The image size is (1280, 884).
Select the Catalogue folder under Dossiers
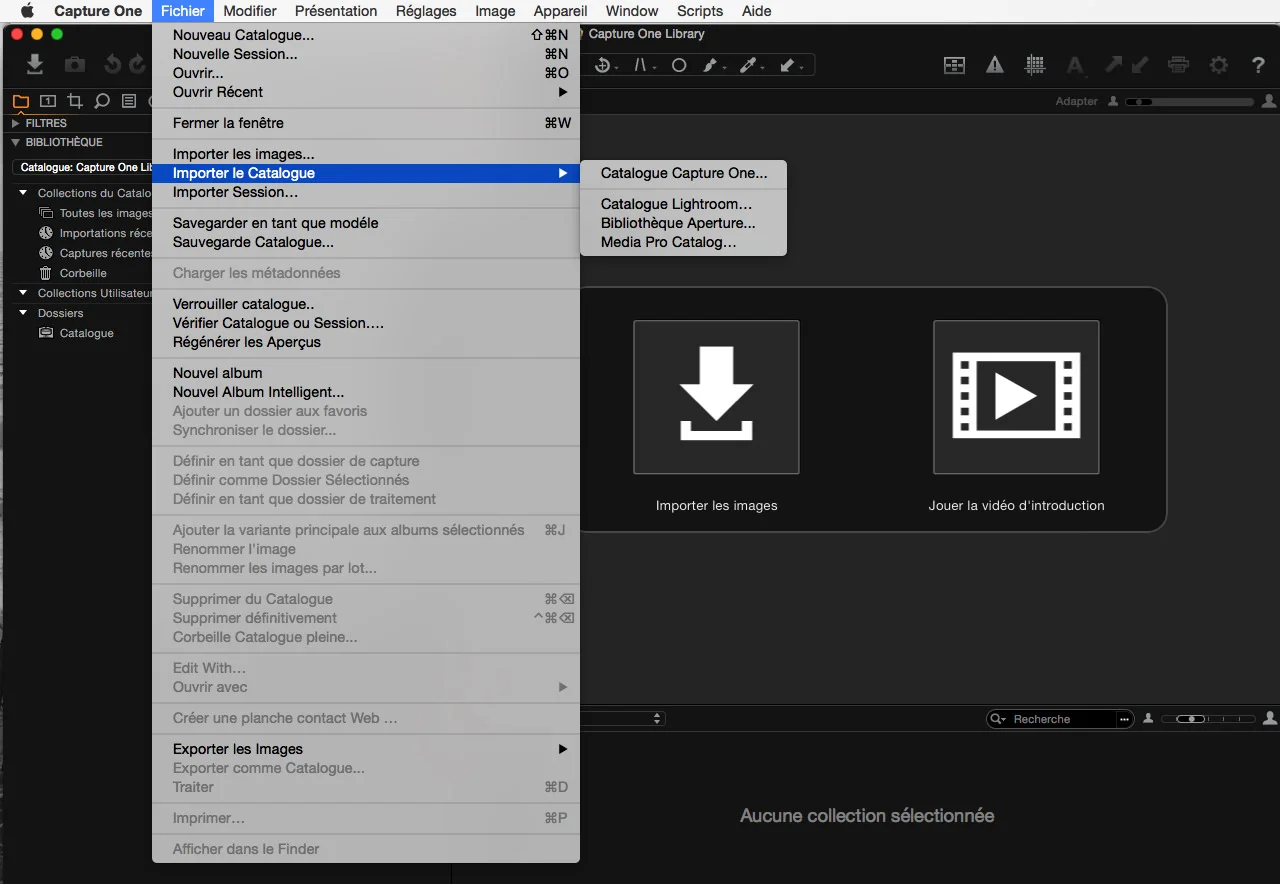pyautogui.click(x=86, y=333)
